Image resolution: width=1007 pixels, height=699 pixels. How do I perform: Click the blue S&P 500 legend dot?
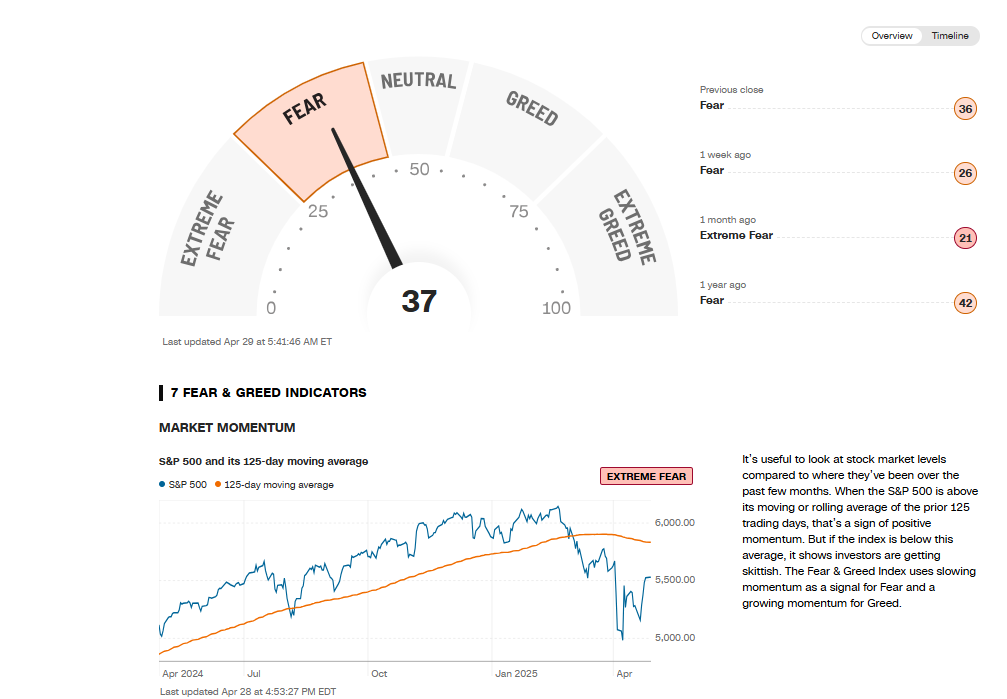pos(162,485)
